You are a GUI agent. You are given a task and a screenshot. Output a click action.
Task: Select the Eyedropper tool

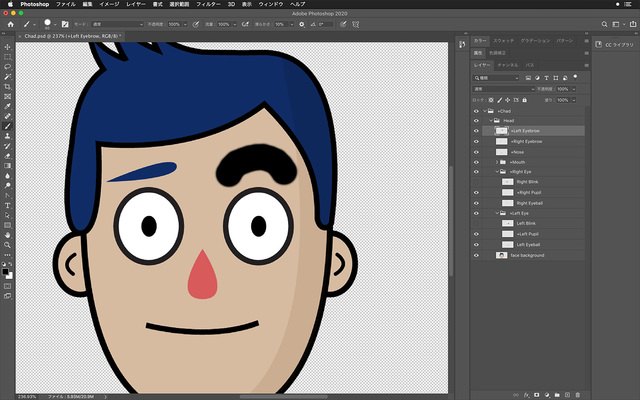pyautogui.click(x=7, y=106)
